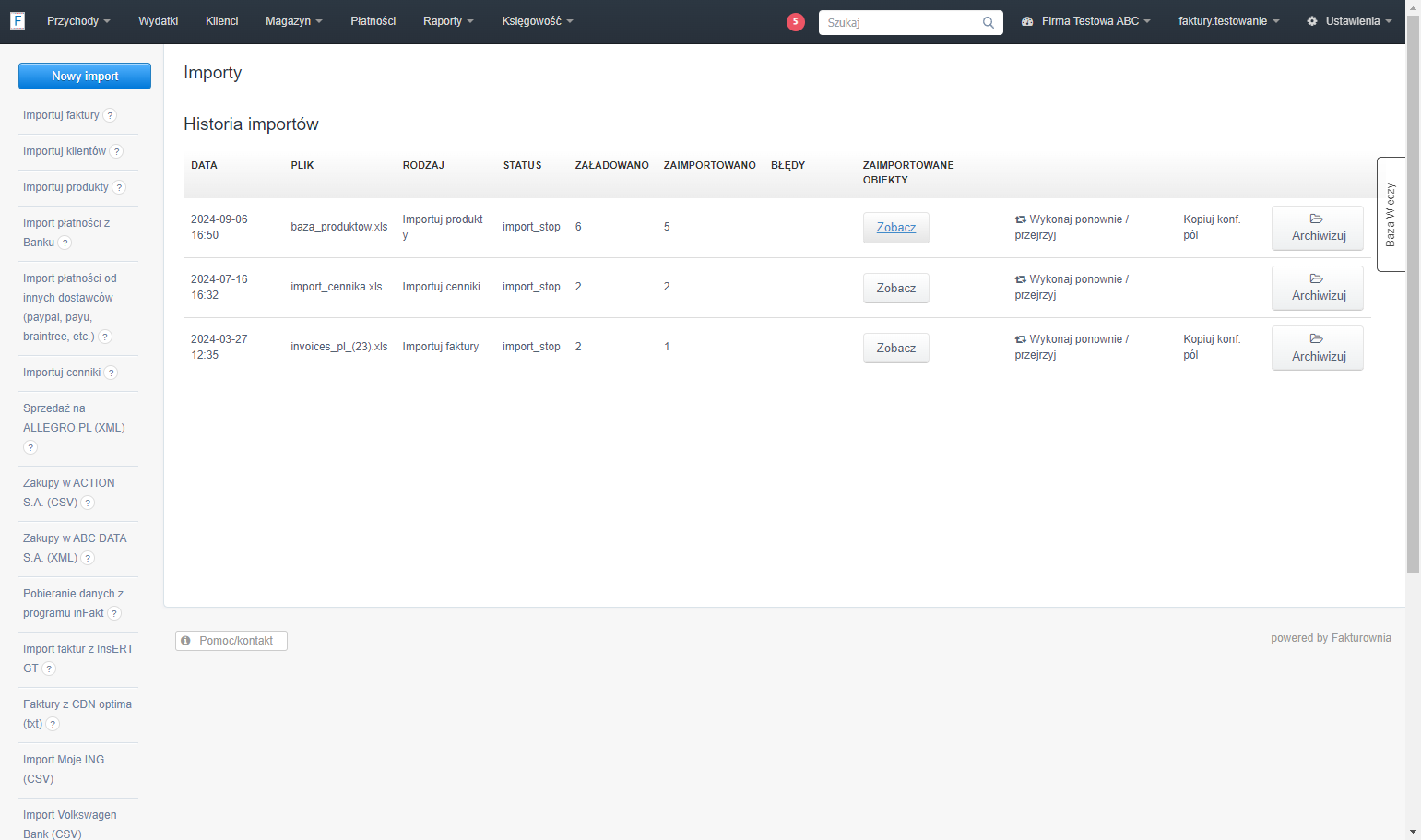Viewport: 1421px width, 840px height.
Task: Open the Firma Testowa ABC dropdown
Action: [x=1086, y=21]
